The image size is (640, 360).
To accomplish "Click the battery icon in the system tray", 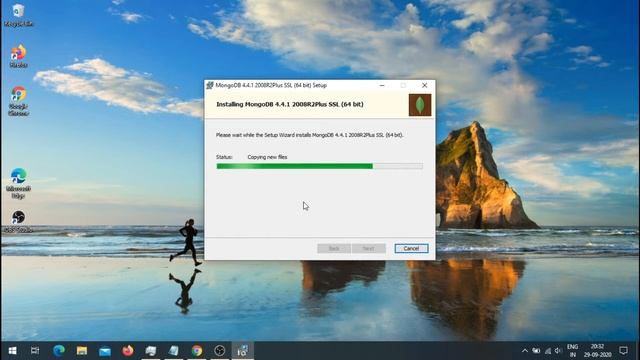I will pos(536,351).
